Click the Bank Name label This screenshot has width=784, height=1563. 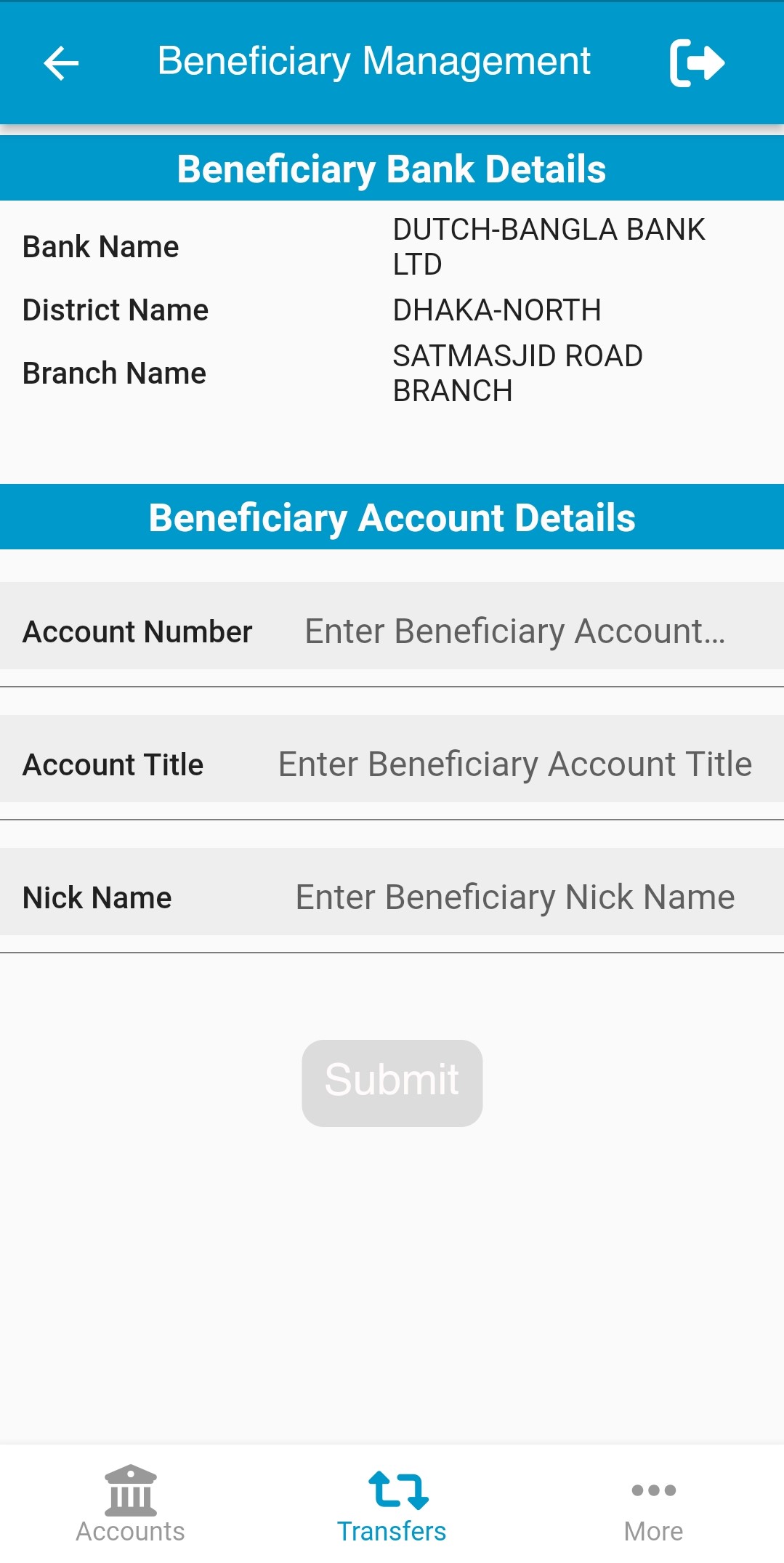101,247
